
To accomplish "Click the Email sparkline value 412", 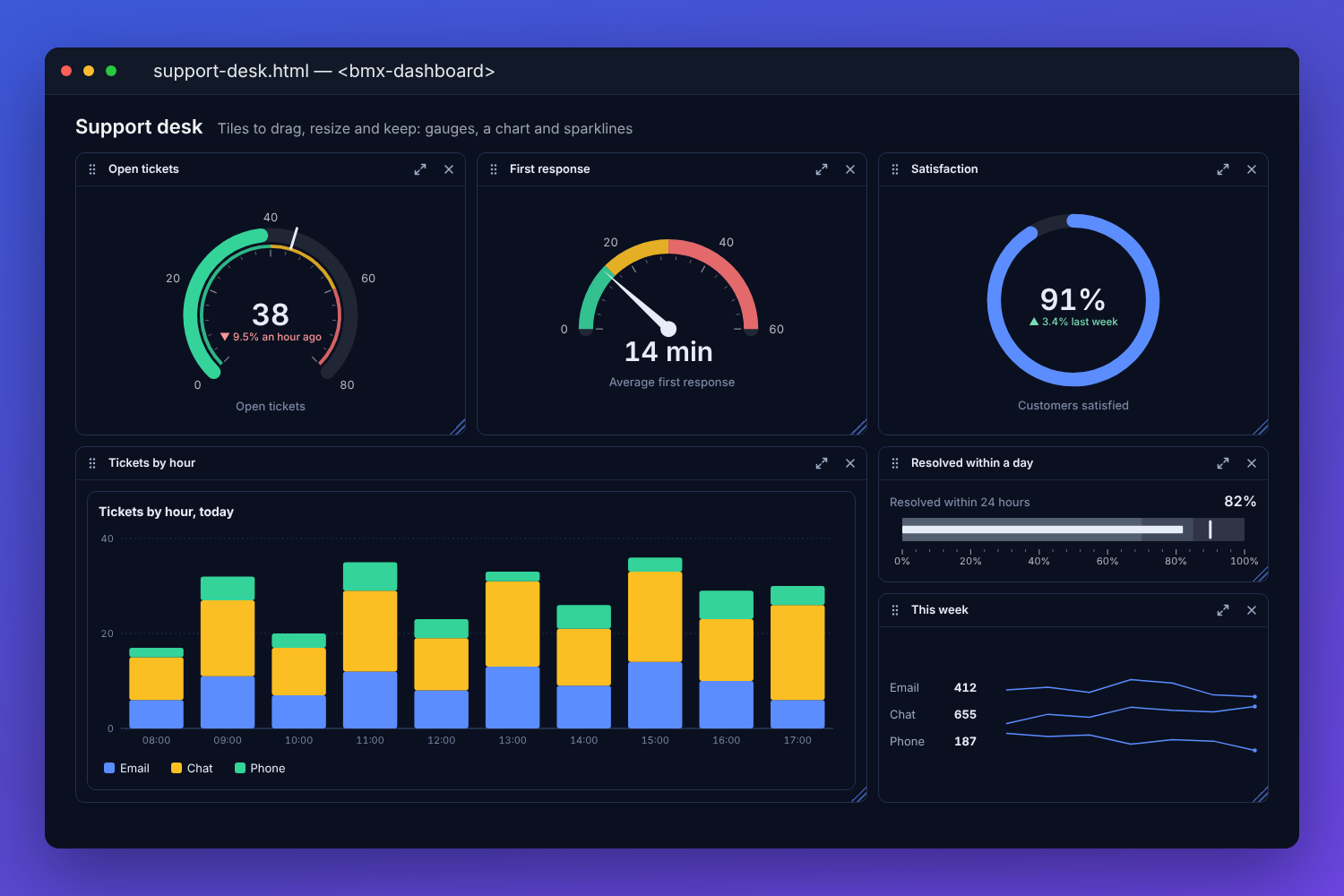I will (965, 687).
